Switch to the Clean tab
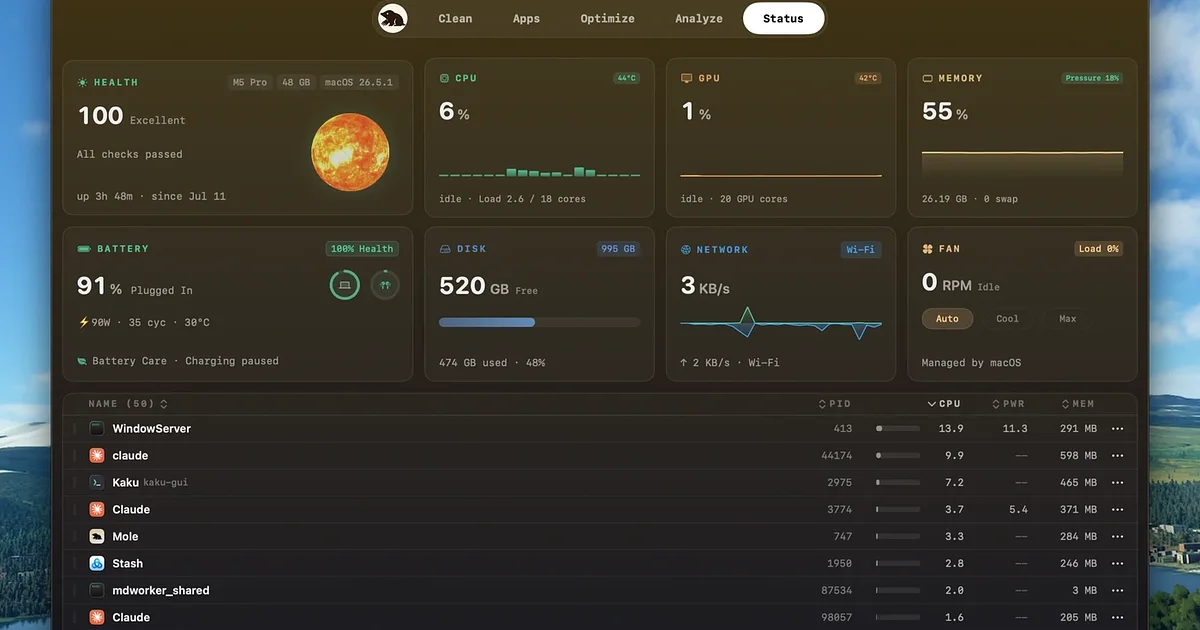The width and height of the screenshot is (1200, 630). tap(455, 18)
